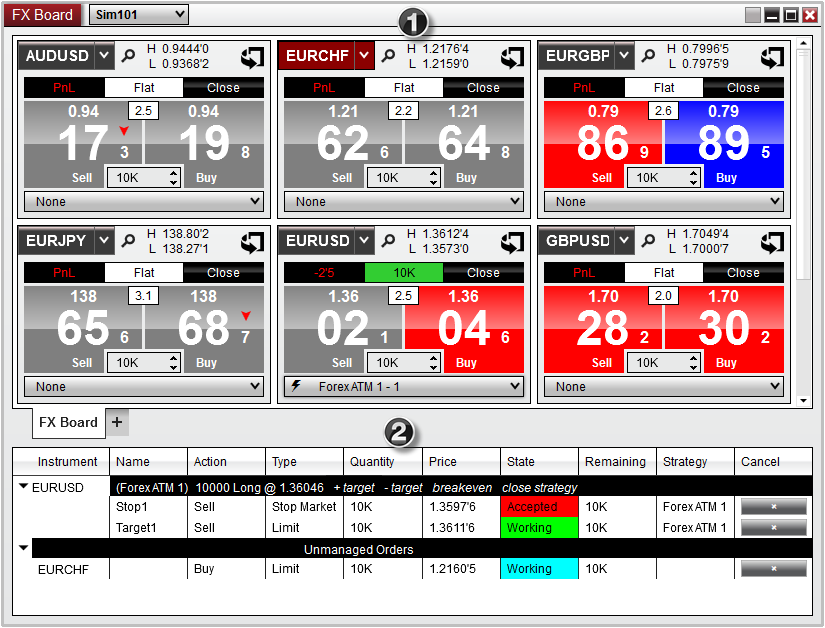Click the reverse position icon on GBPUSD tile
This screenshot has height=628, width=825.
coord(773,242)
